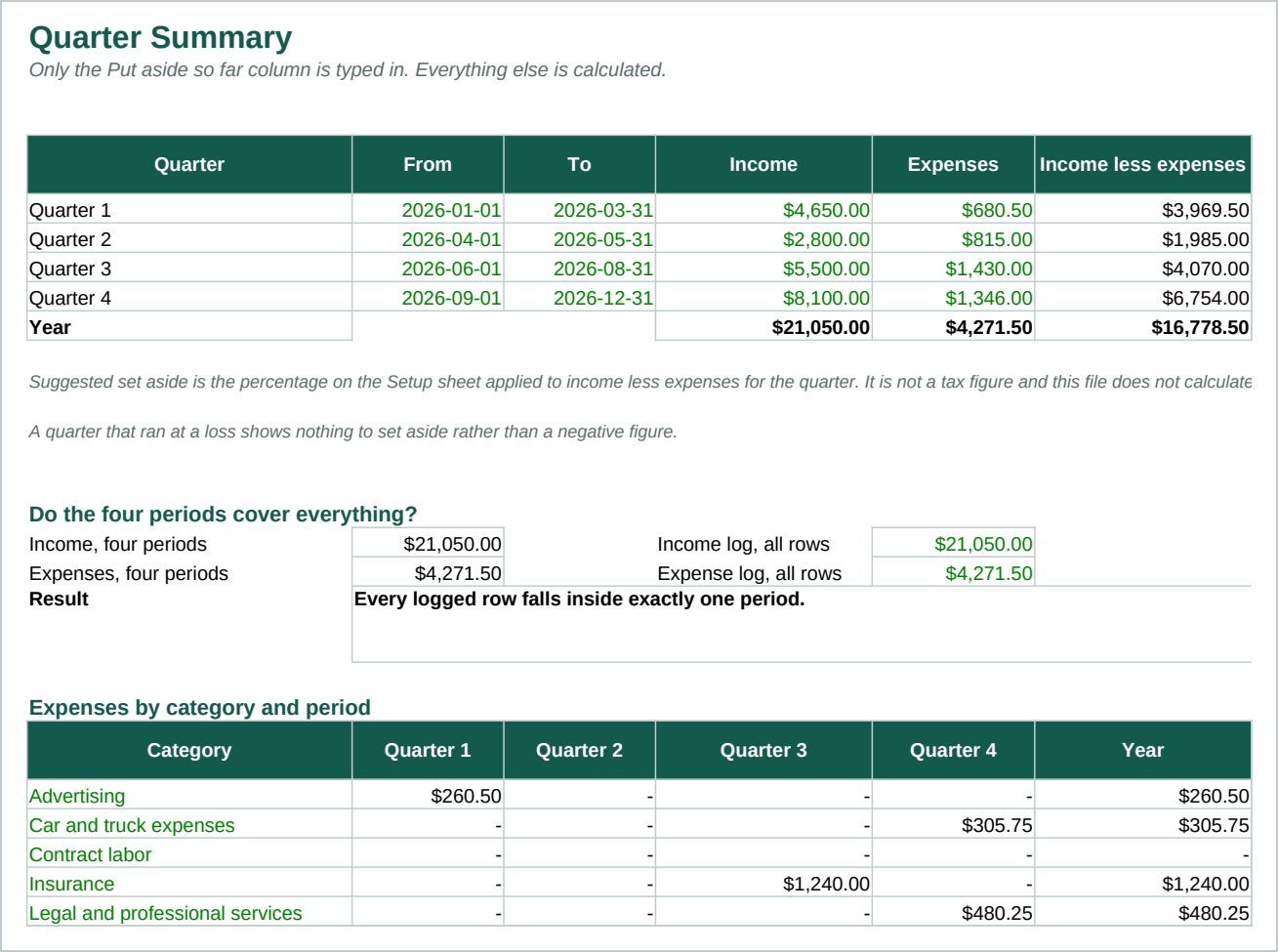The image size is (1278, 952).
Task: Click the Expenses by category and period heading
Action: pyautogui.click(x=200, y=708)
